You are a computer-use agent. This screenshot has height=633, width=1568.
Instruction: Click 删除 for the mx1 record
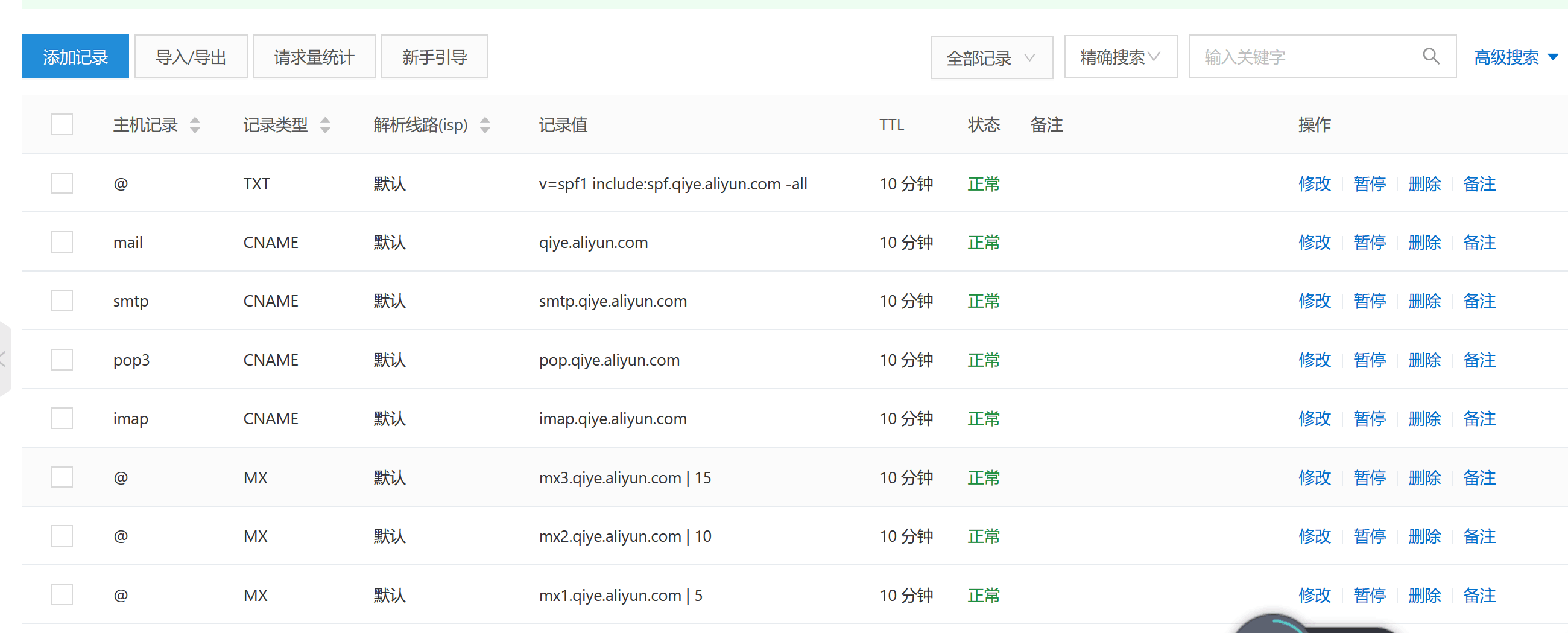tap(1424, 594)
